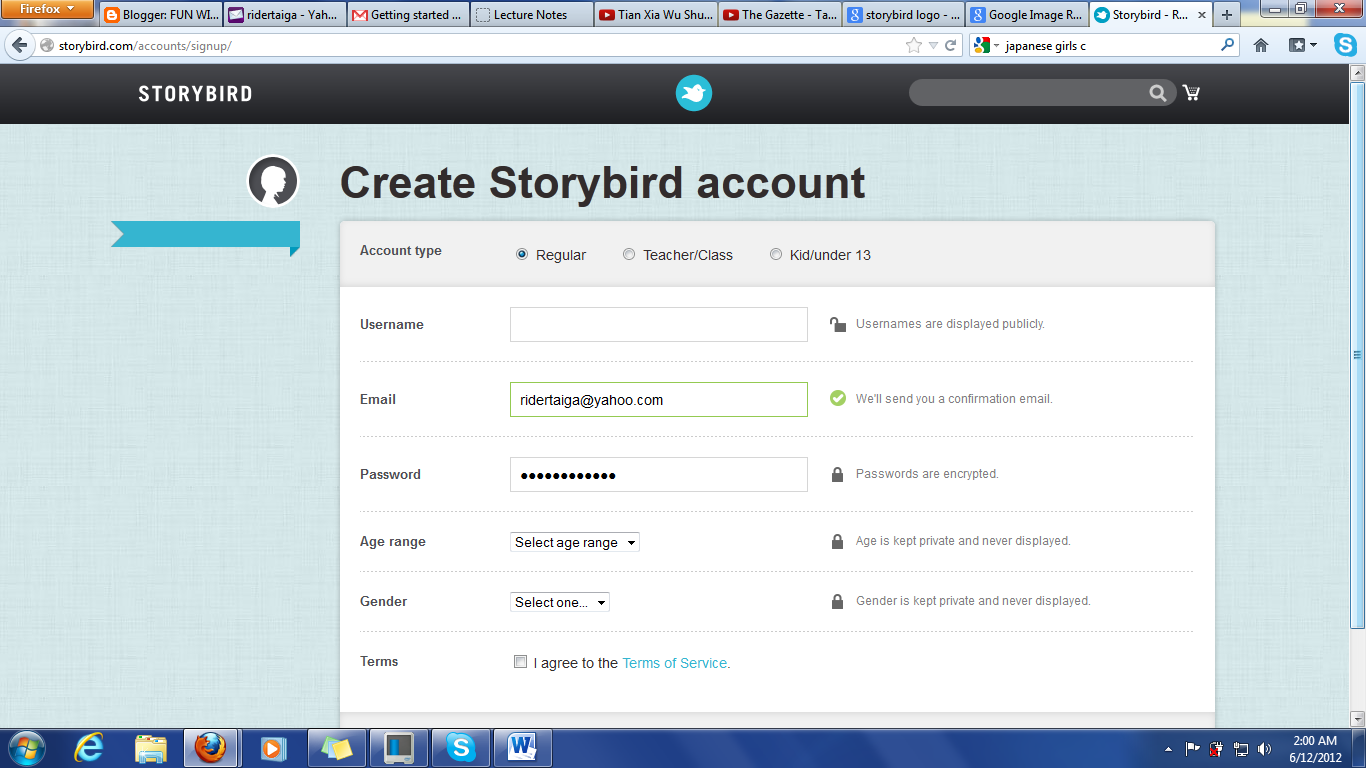Click the padlock icon beside Gender hint

837,601
